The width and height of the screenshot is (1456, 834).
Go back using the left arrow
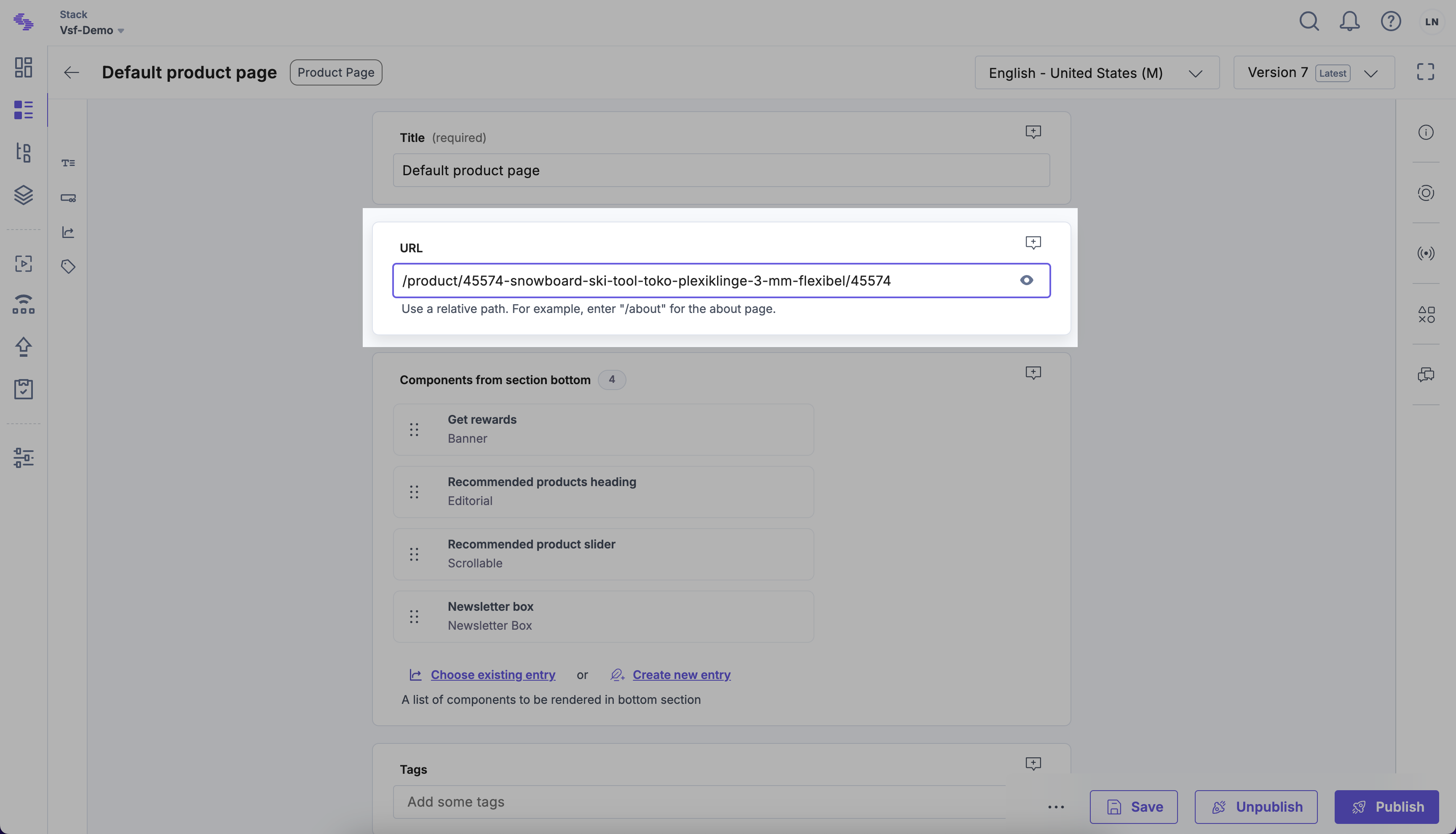pos(72,73)
